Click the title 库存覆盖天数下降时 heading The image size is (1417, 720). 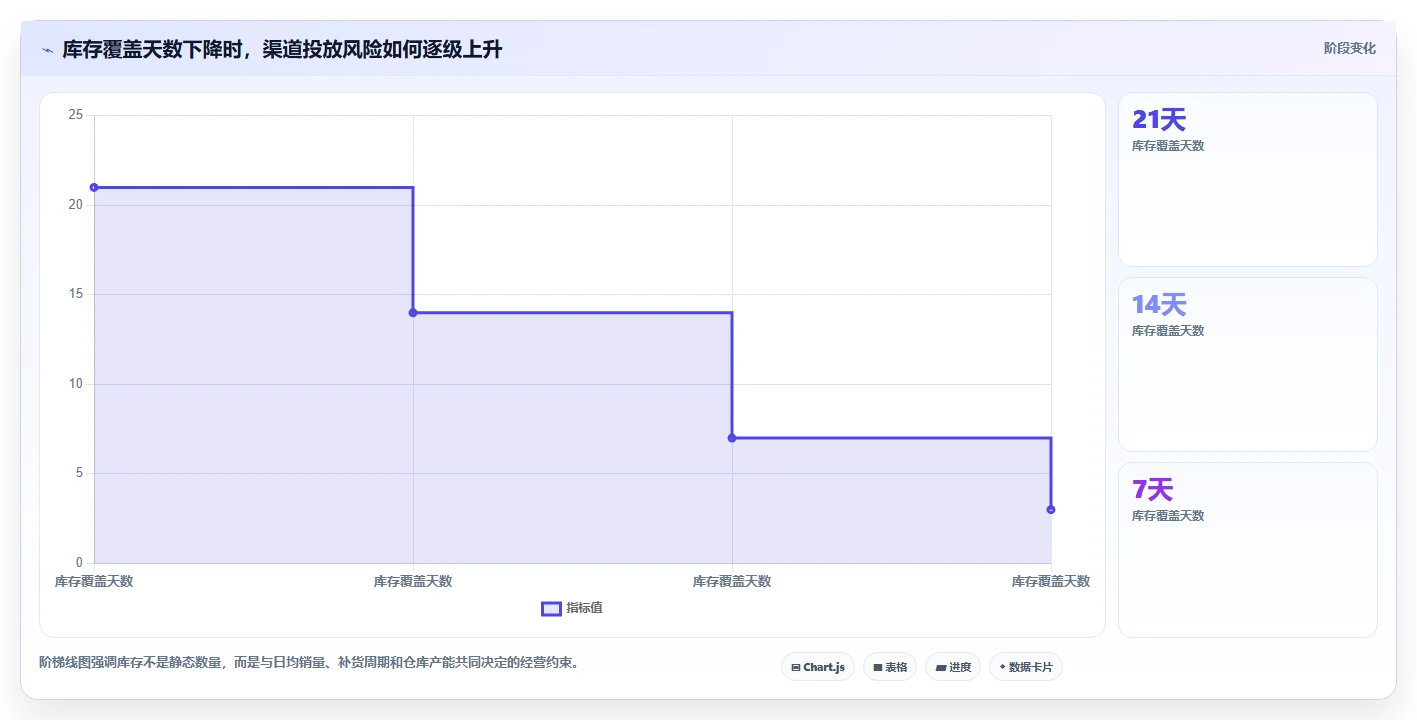282,49
